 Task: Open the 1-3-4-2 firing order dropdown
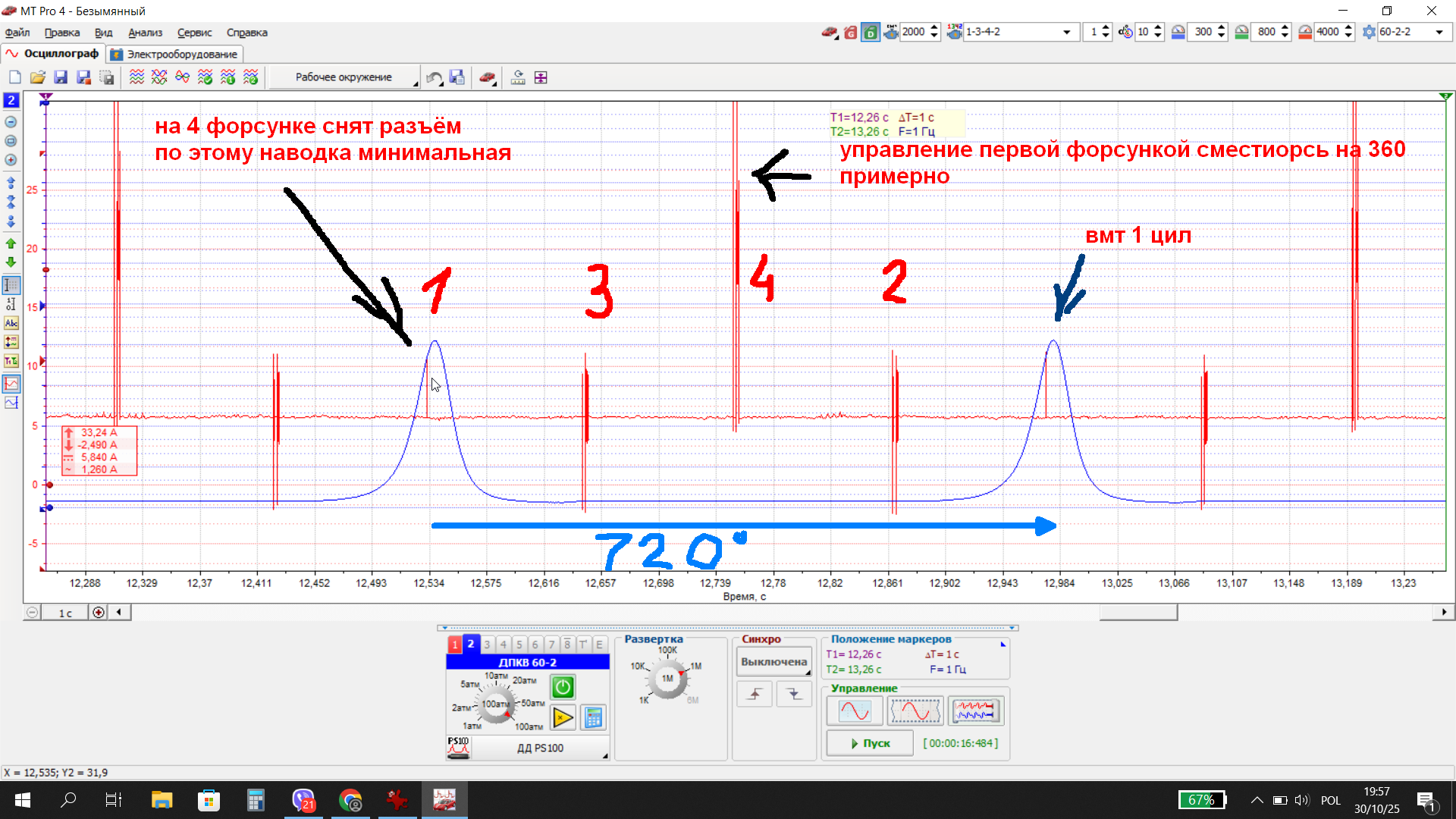[1067, 32]
